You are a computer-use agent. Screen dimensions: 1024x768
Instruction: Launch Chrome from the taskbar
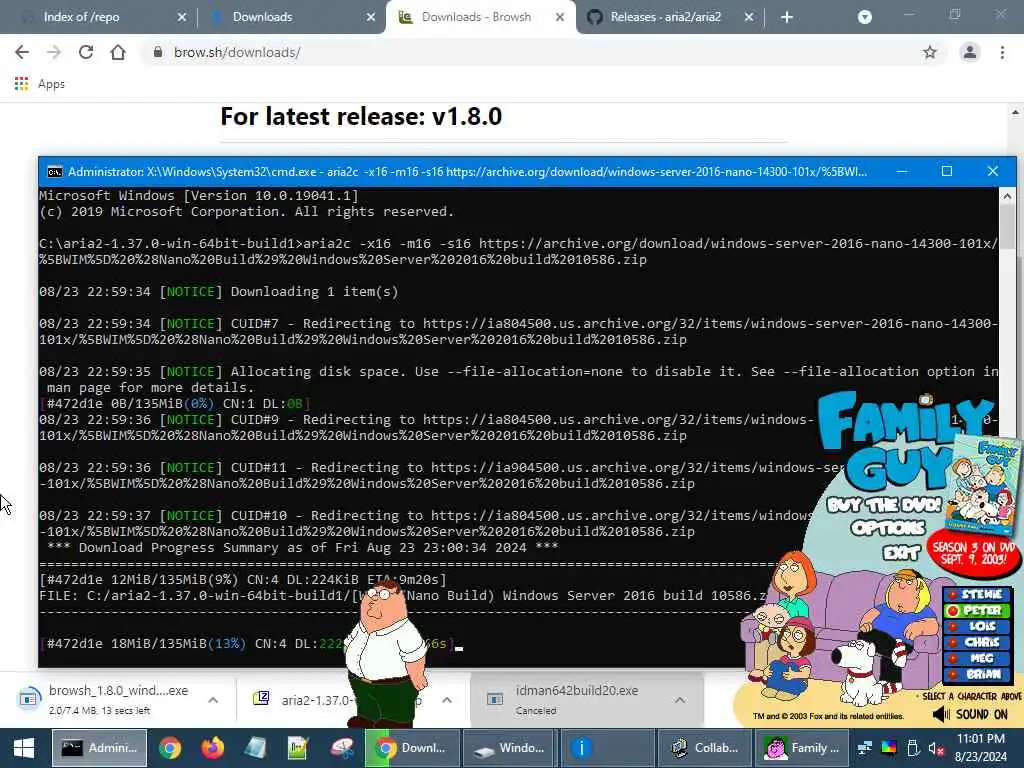click(x=169, y=748)
